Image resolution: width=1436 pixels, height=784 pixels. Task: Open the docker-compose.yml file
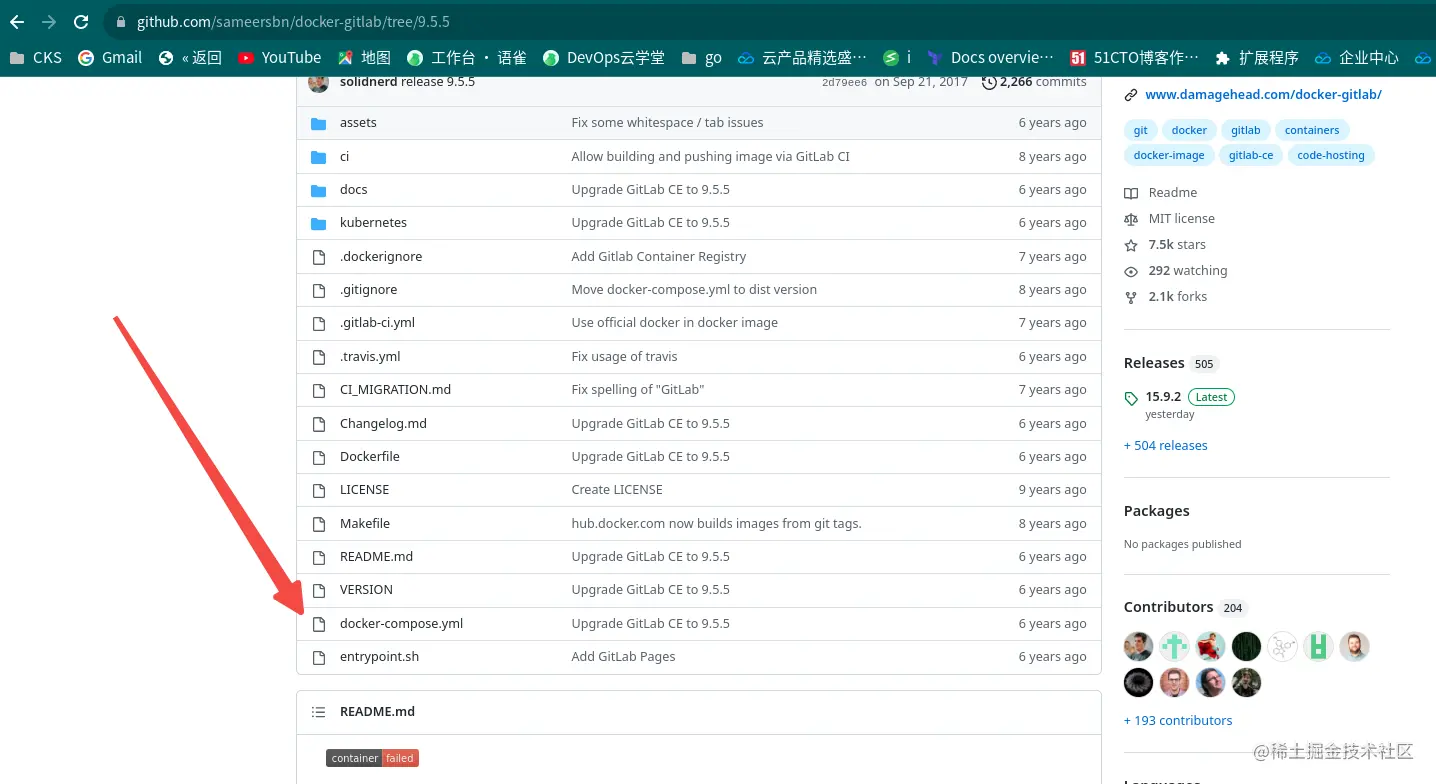[x=401, y=624]
